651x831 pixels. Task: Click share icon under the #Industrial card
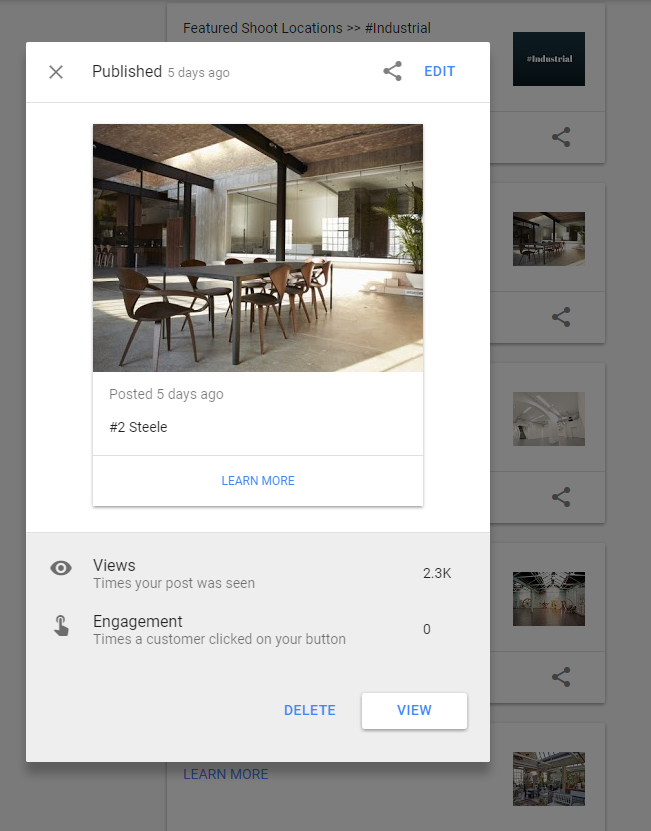tap(561, 137)
